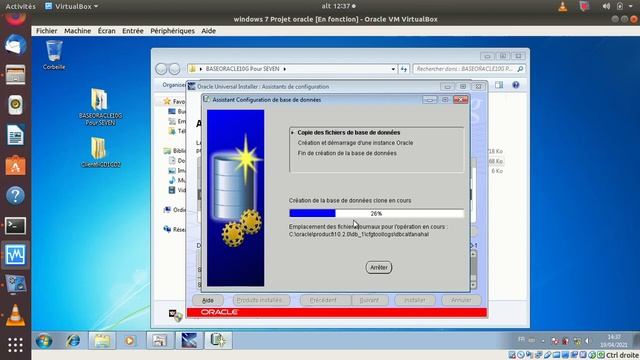Click the Windows Start orb

[44, 340]
